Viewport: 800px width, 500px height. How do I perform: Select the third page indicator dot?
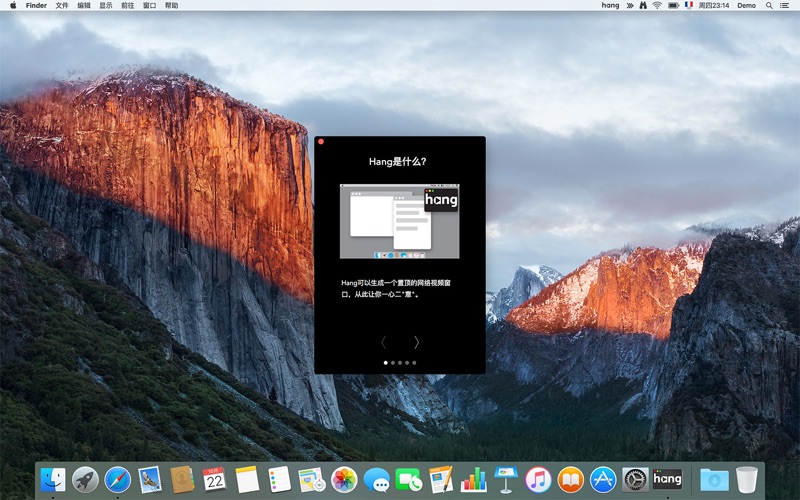pos(400,363)
